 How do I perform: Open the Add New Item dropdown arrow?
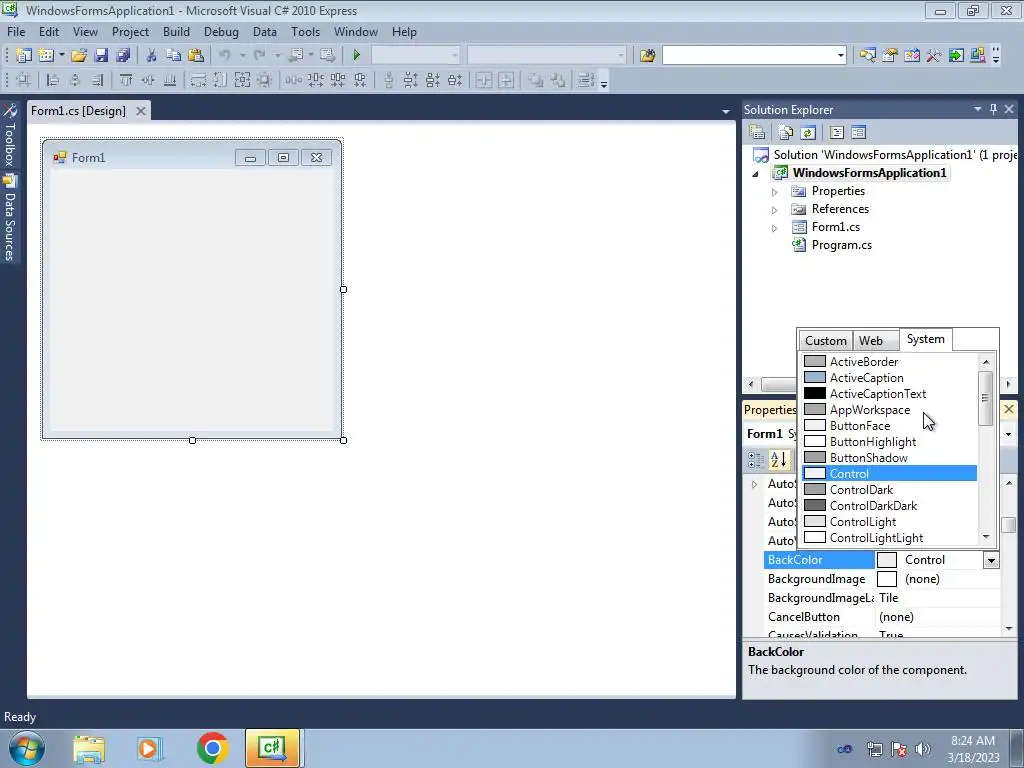(x=61, y=56)
